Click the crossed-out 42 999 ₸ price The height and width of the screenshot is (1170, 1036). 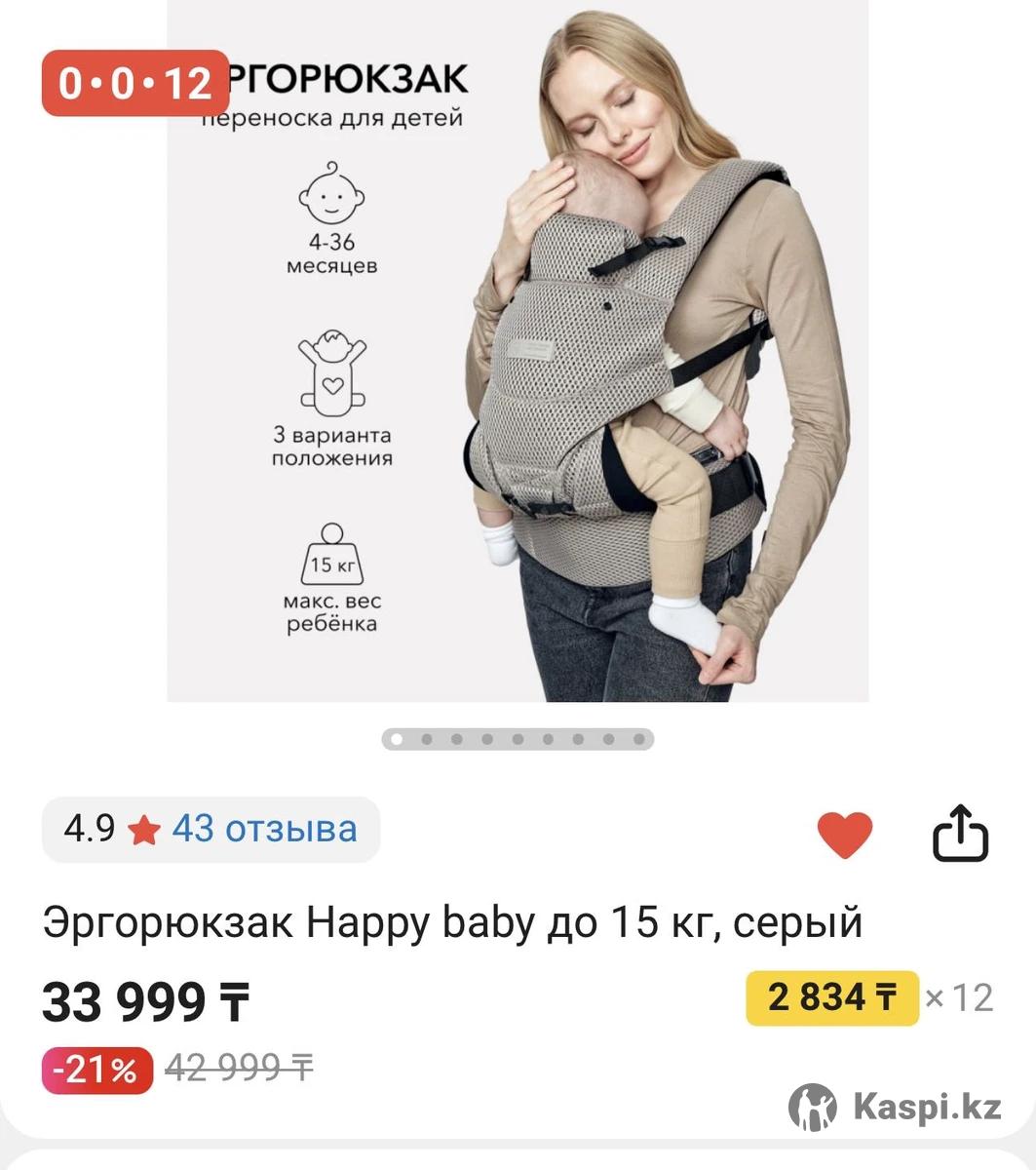click(239, 1068)
